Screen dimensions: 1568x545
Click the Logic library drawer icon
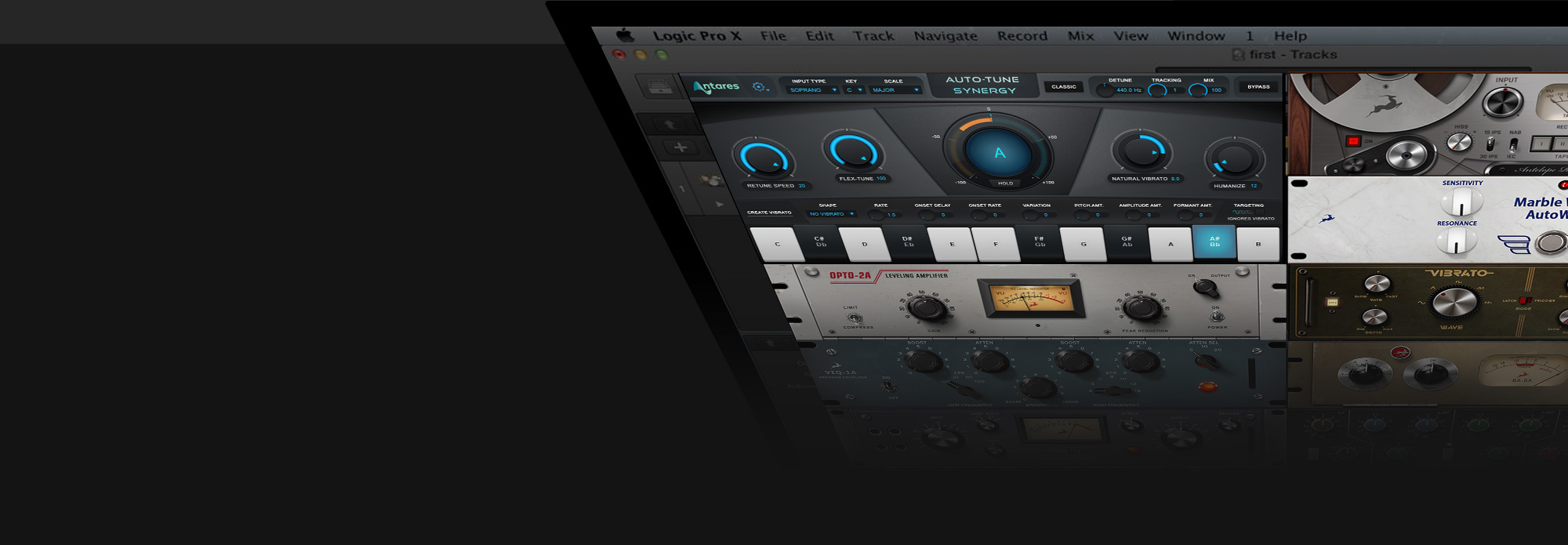[x=660, y=86]
